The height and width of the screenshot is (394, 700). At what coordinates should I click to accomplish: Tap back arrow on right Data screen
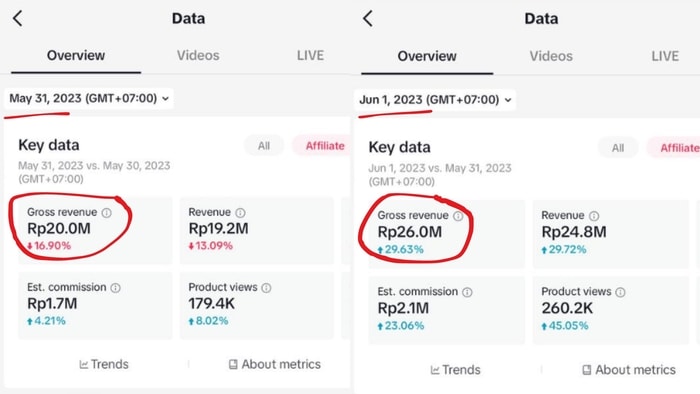[367, 19]
